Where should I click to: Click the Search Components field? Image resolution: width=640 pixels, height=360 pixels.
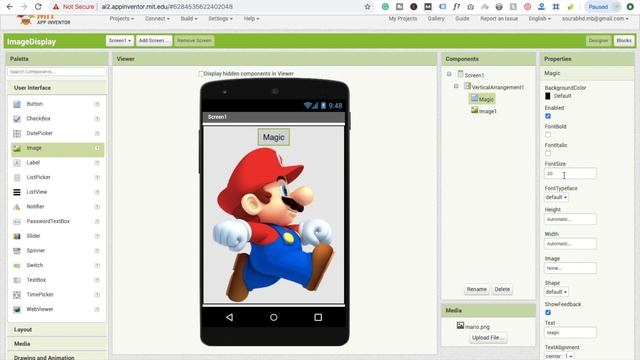point(57,72)
